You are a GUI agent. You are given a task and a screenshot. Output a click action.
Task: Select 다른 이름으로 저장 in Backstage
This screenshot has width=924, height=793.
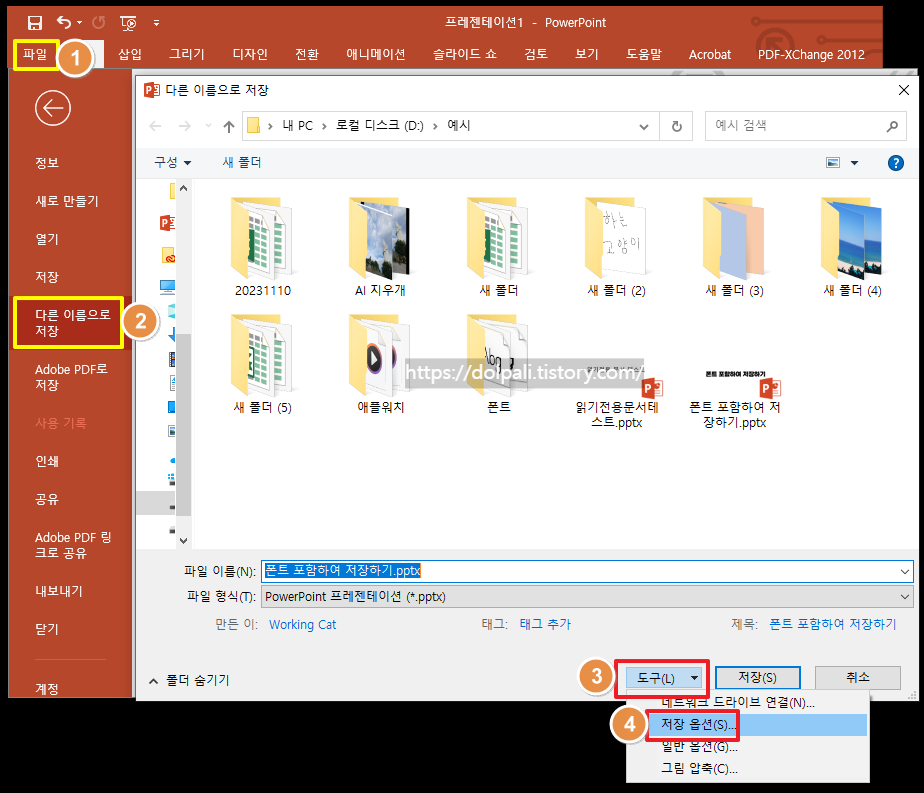[x=69, y=323]
